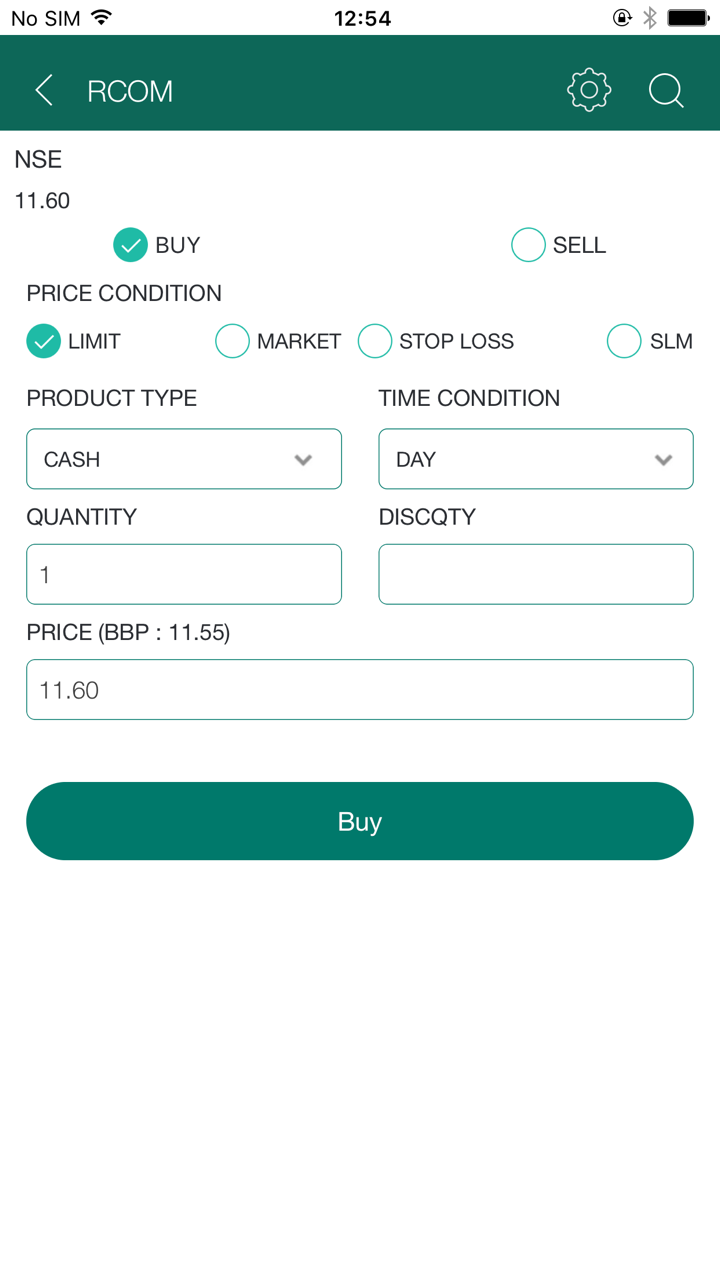The height and width of the screenshot is (1280, 720).
Task: Select the SELL radio option
Action: (x=528, y=245)
